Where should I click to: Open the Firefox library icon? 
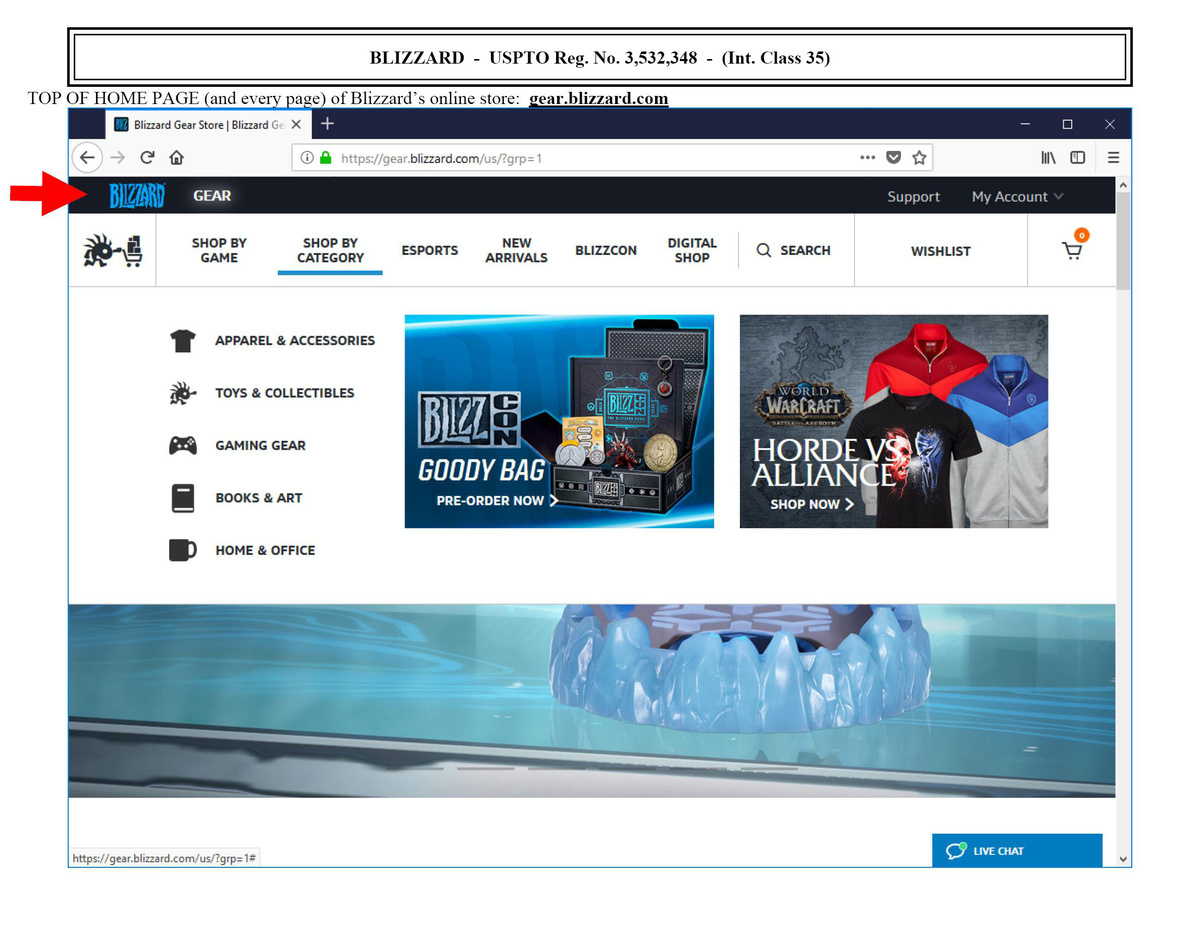click(x=1048, y=158)
